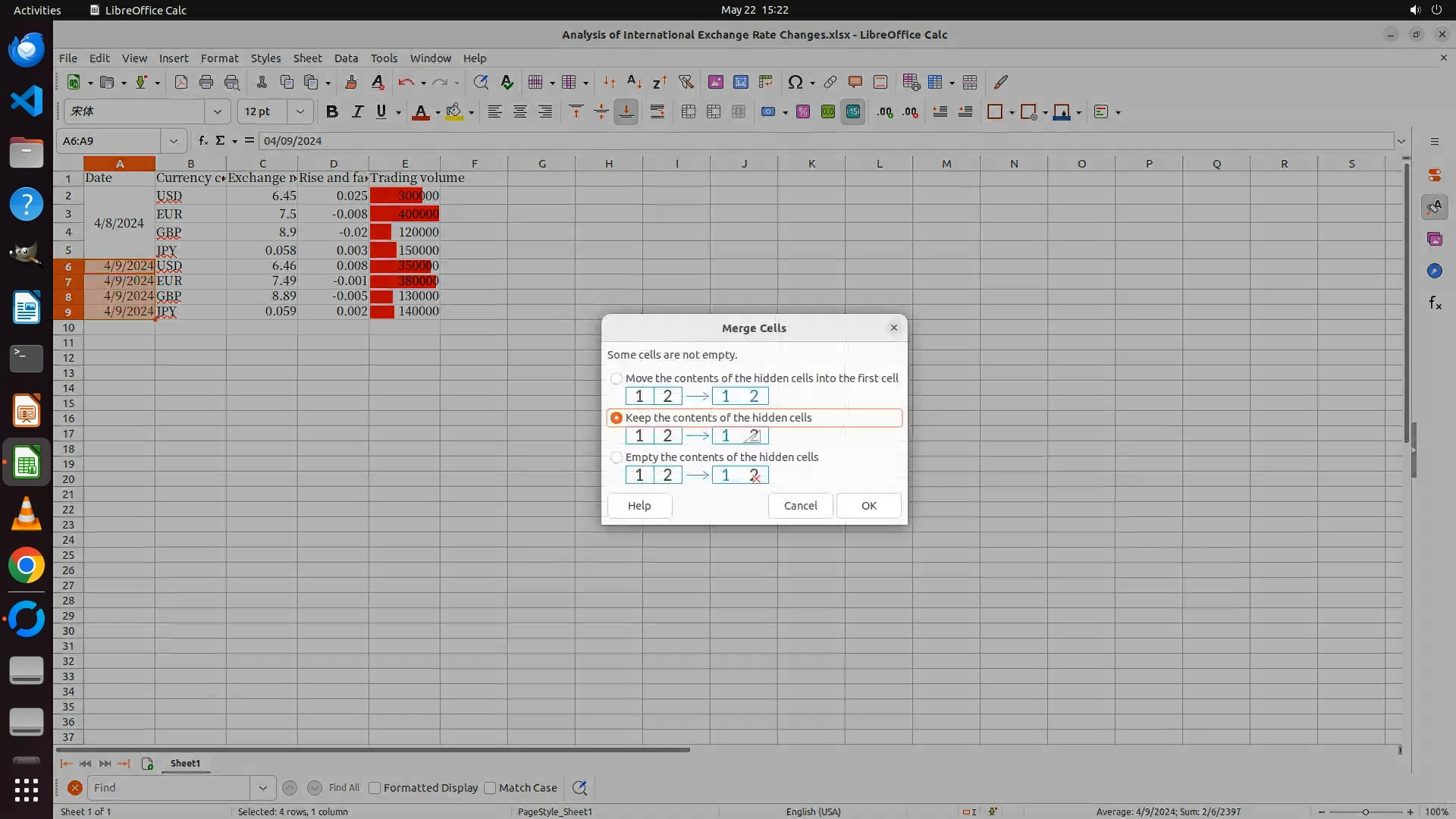Image resolution: width=1456 pixels, height=819 pixels.
Task: Click Cancel in Merge Cells dialog
Action: (x=800, y=506)
